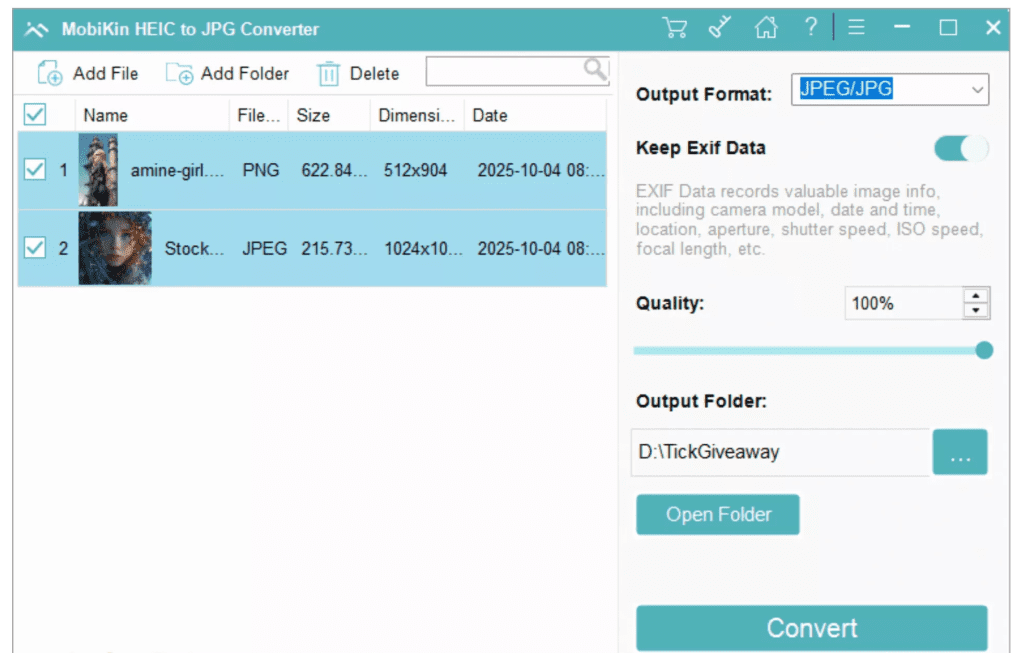1024x653 pixels.
Task: Open the home page icon
Action: [x=766, y=29]
